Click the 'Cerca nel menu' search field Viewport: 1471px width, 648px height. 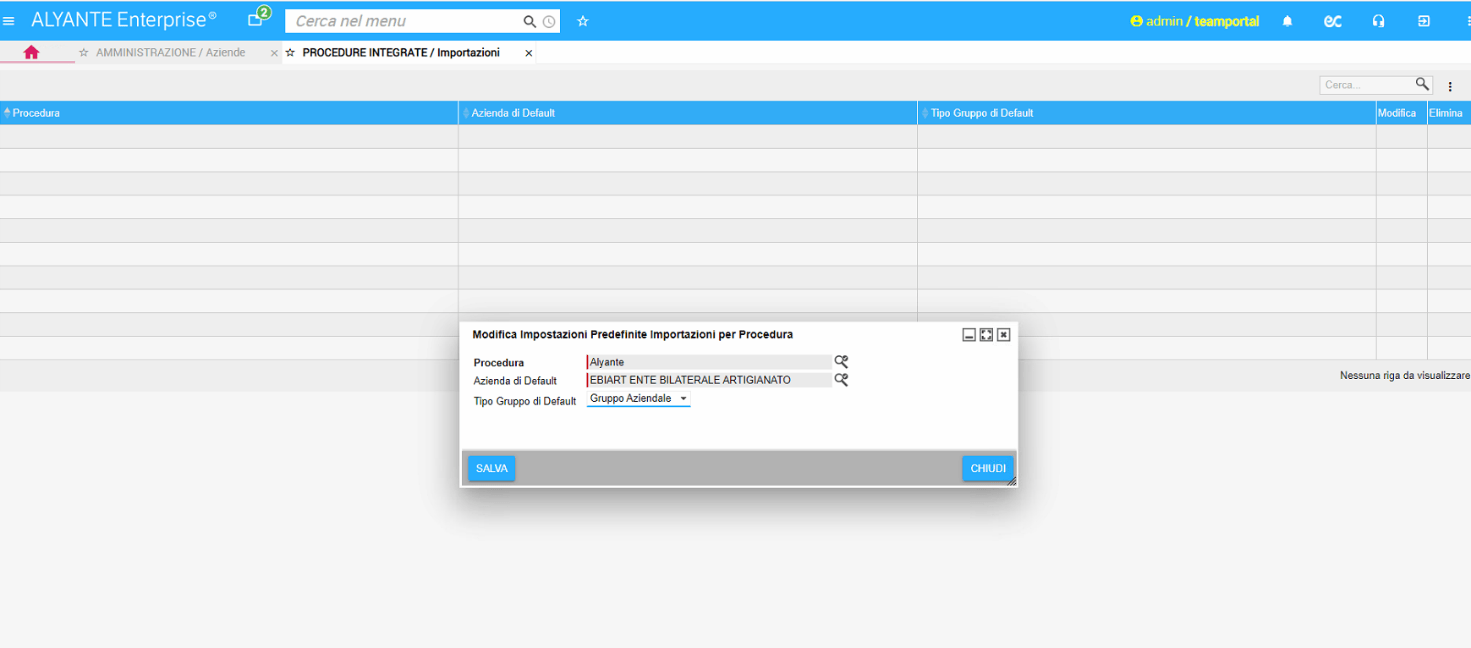(405, 21)
